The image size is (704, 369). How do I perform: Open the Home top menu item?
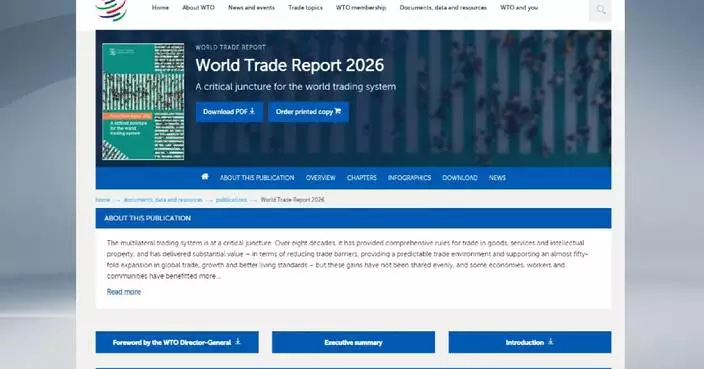pos(160,8)
